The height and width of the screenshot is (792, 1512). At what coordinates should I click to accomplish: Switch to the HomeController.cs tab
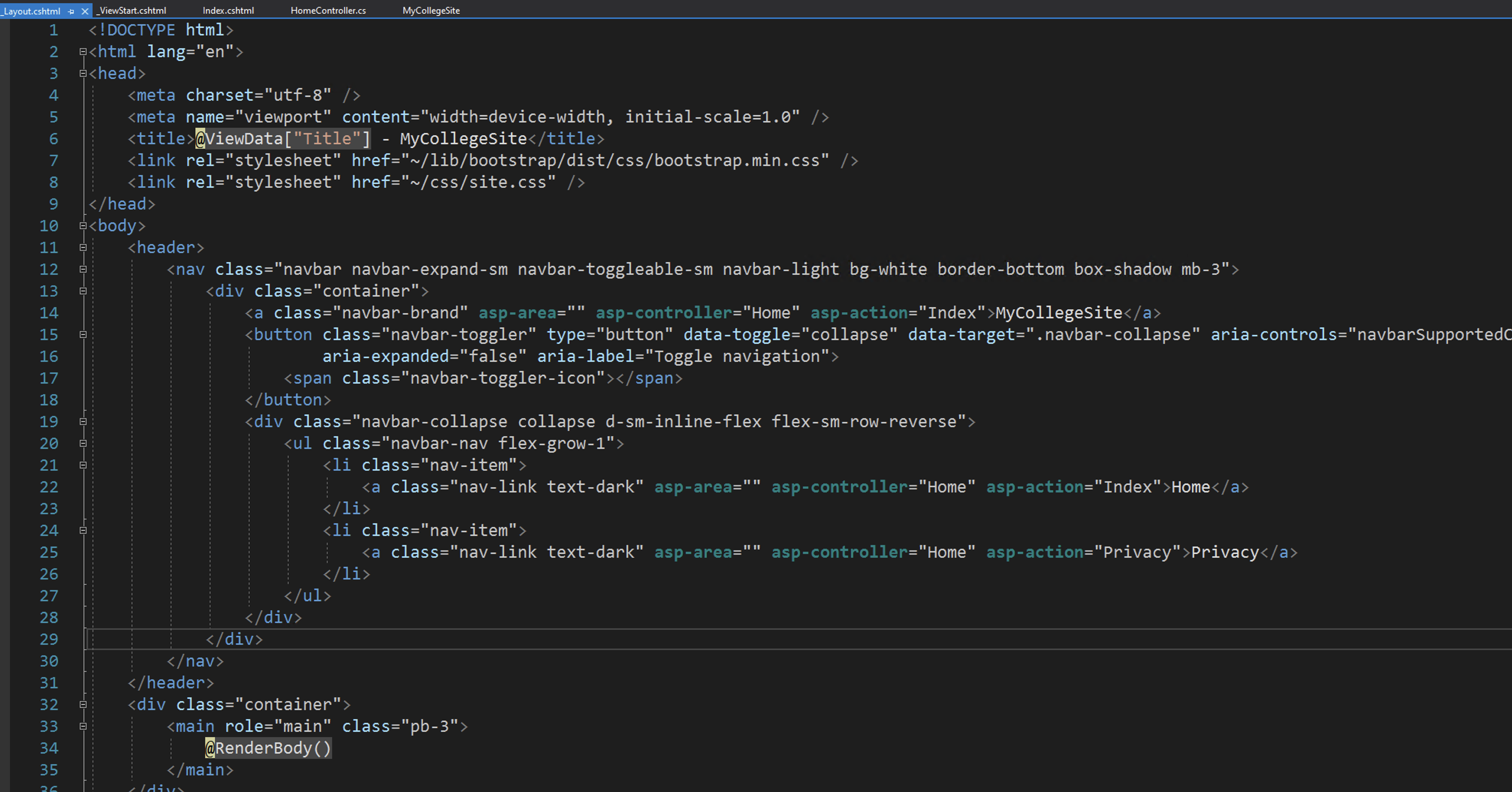click(327, 11)
